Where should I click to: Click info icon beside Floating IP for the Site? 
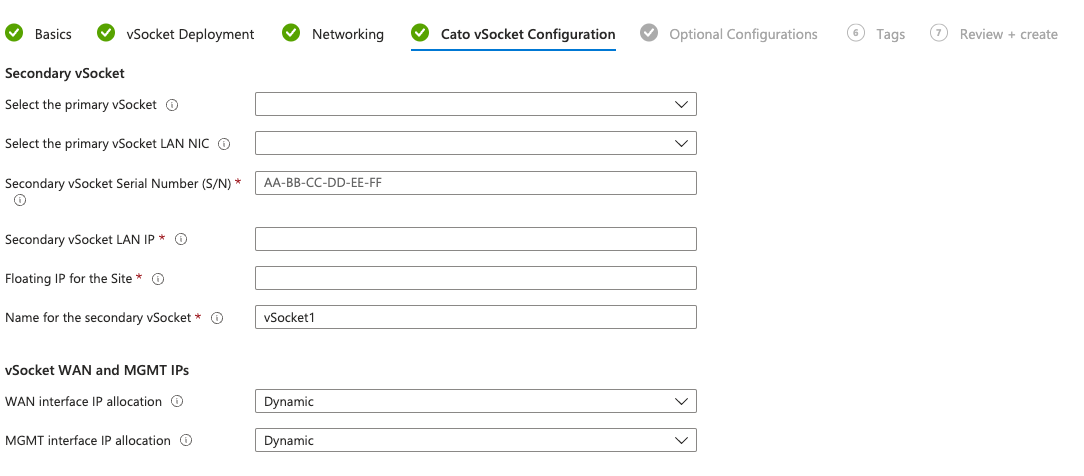tap(158, 279)
